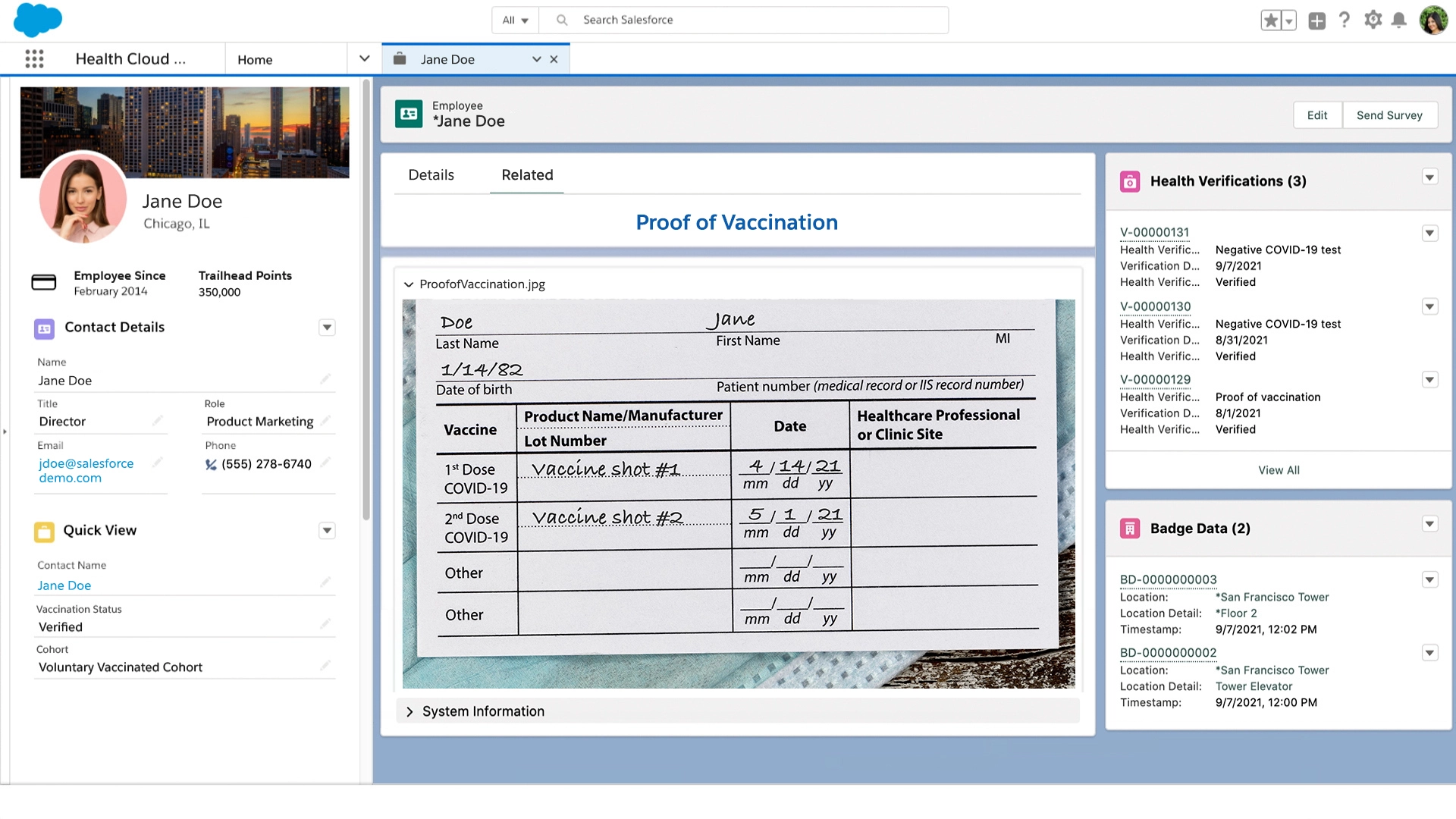Viewport: 1456px width, 819px height.
Task: Open the Contact Details card menu
Action: 327,328
